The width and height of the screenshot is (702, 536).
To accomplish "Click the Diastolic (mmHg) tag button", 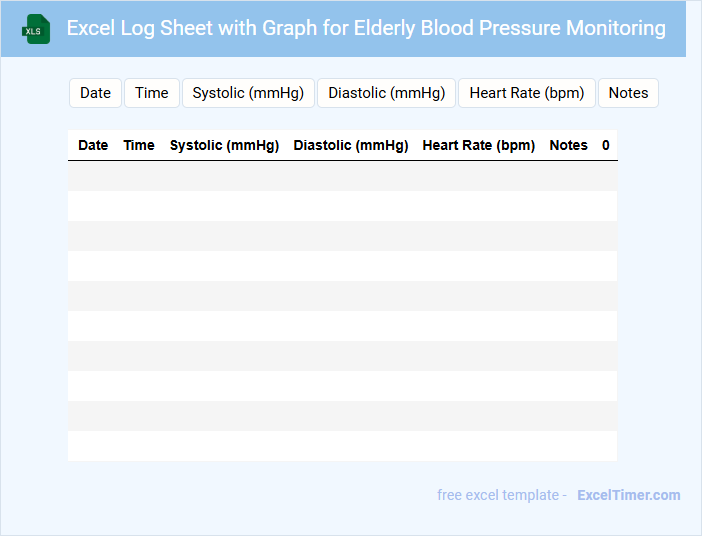I will coord(386,93).
